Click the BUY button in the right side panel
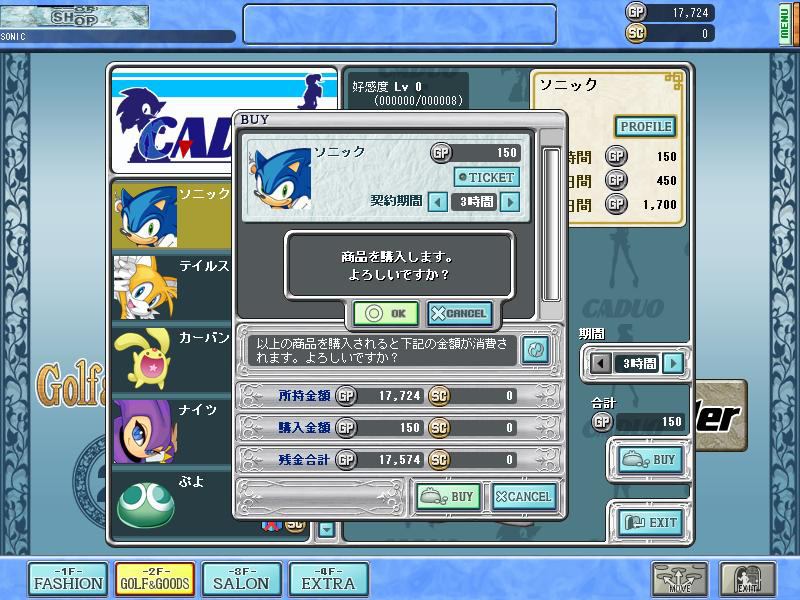 [650, 460]
